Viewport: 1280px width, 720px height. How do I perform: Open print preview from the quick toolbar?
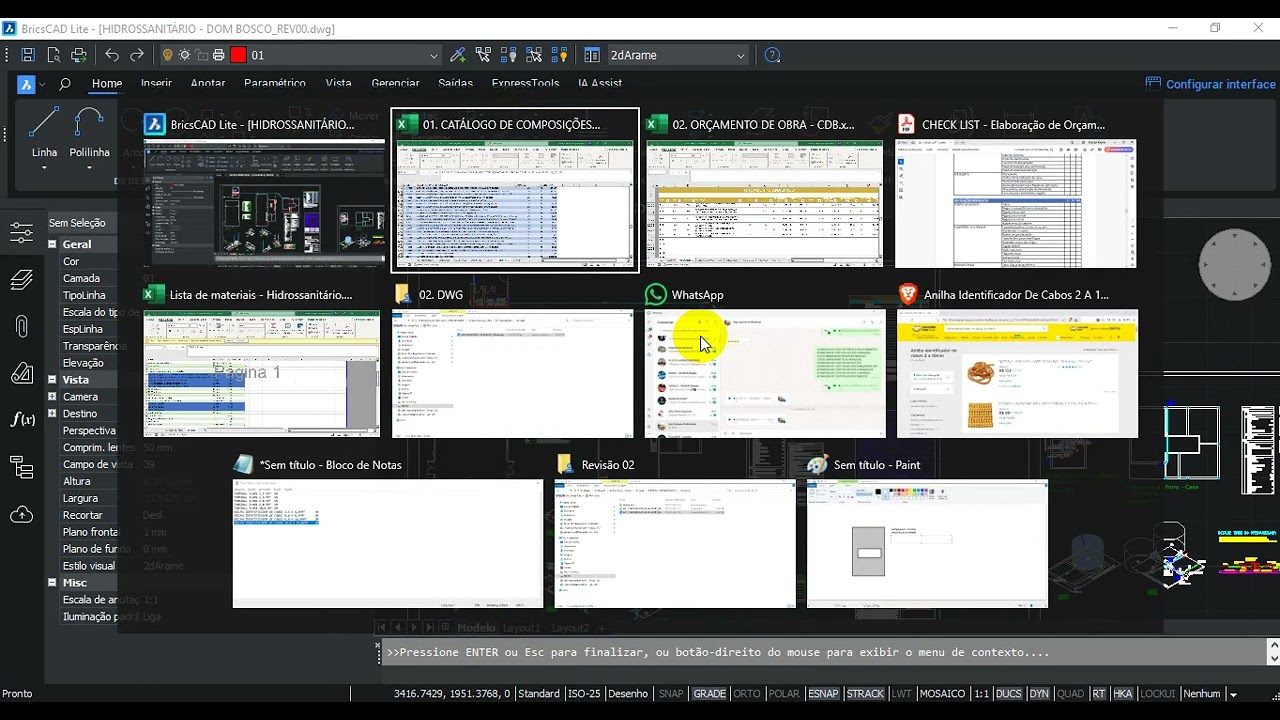[x=53, y=55]
